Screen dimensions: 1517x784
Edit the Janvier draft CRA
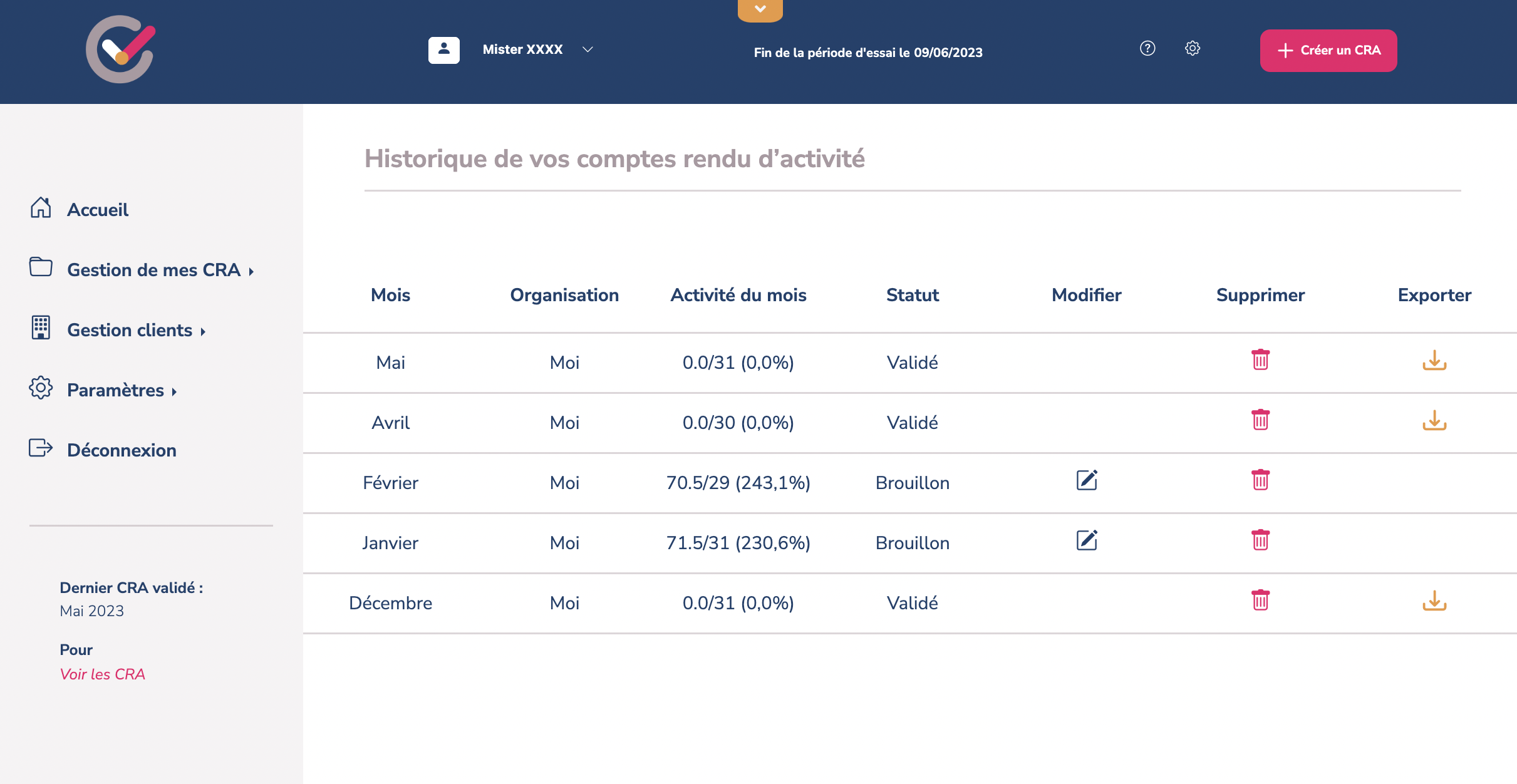(1087, 540)
